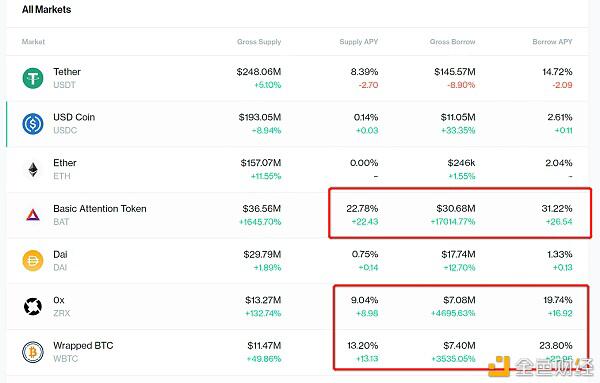Click USD Coin supply APY 0.14%
600x383 pixels.
[x=366, y=117]
